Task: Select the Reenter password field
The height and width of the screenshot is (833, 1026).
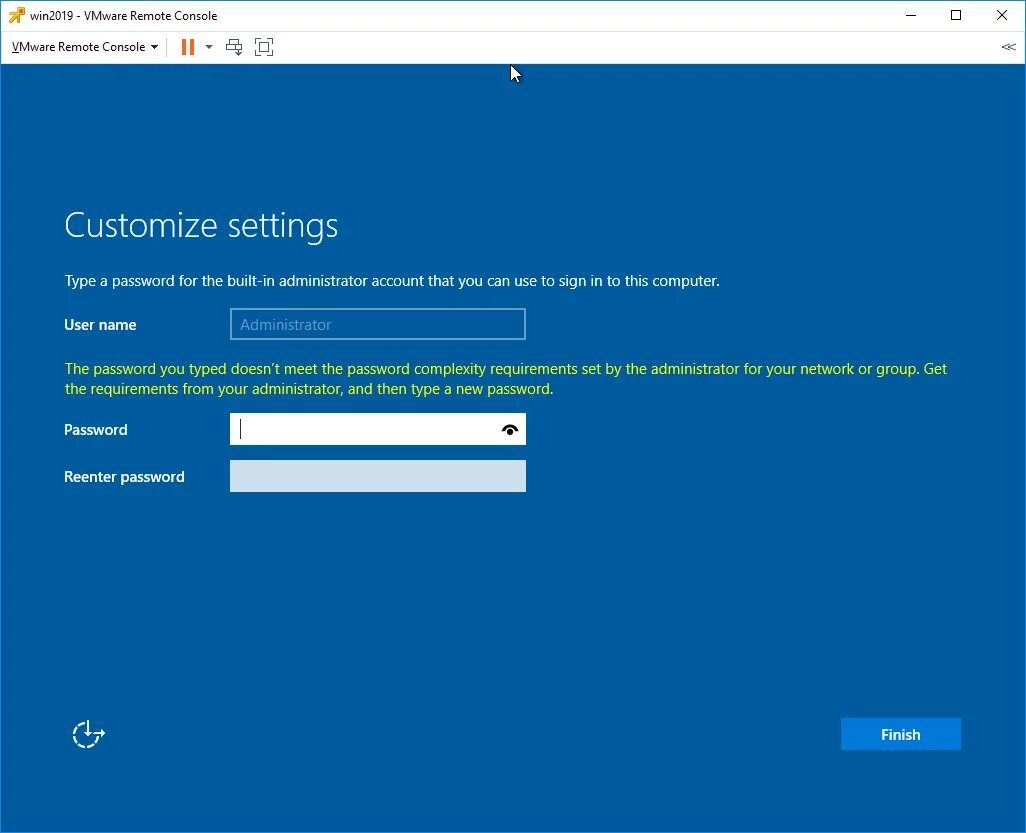Action: tap(378, 476)
